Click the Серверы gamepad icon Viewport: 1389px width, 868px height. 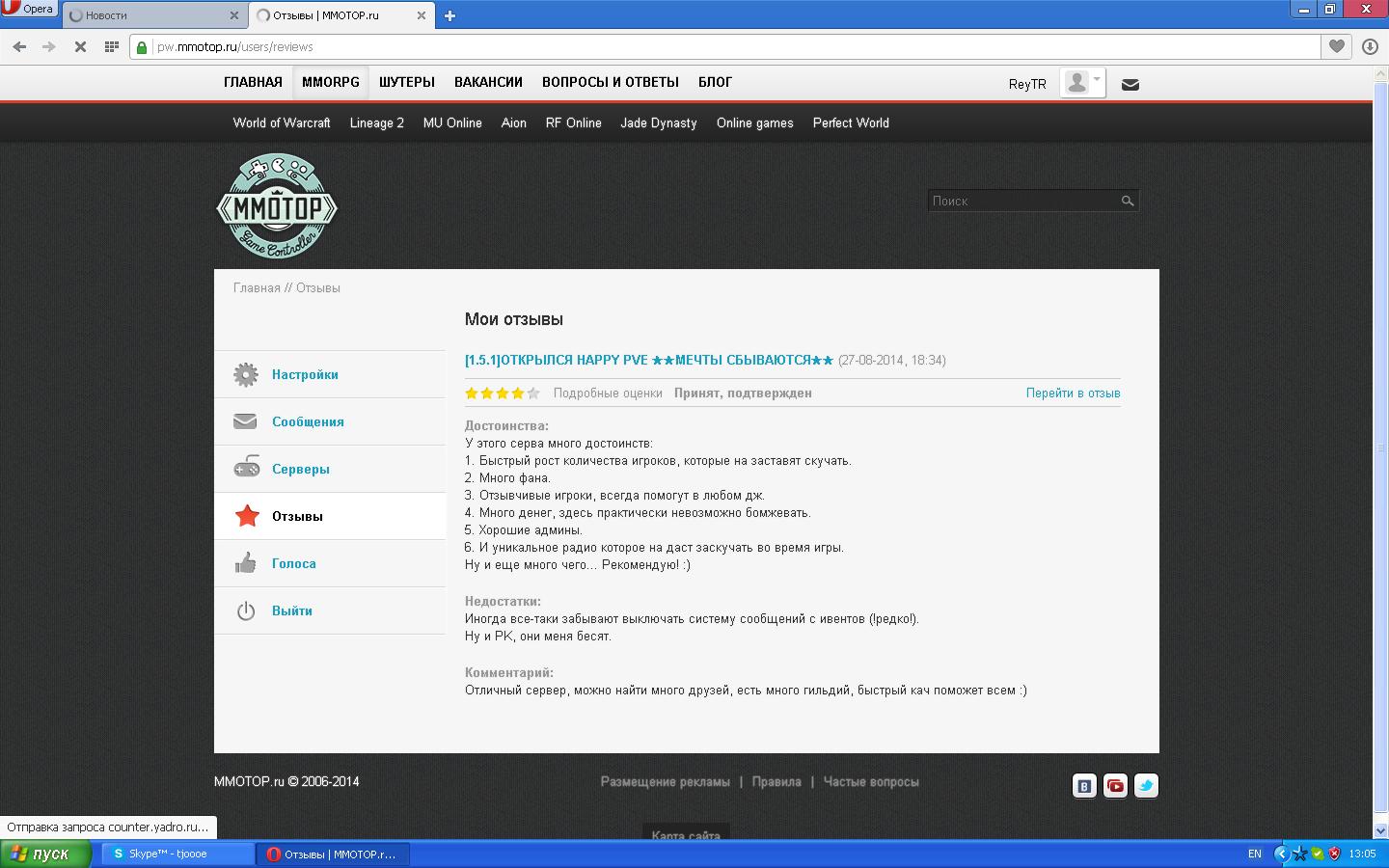247,468
